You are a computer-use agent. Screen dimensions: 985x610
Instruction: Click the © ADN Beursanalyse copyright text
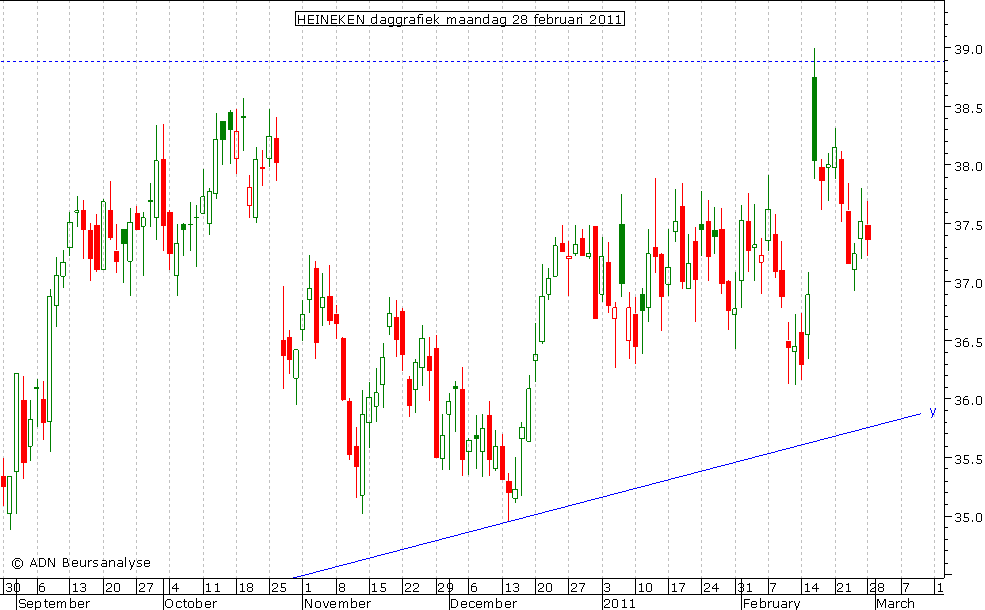[x=81, y=562]
